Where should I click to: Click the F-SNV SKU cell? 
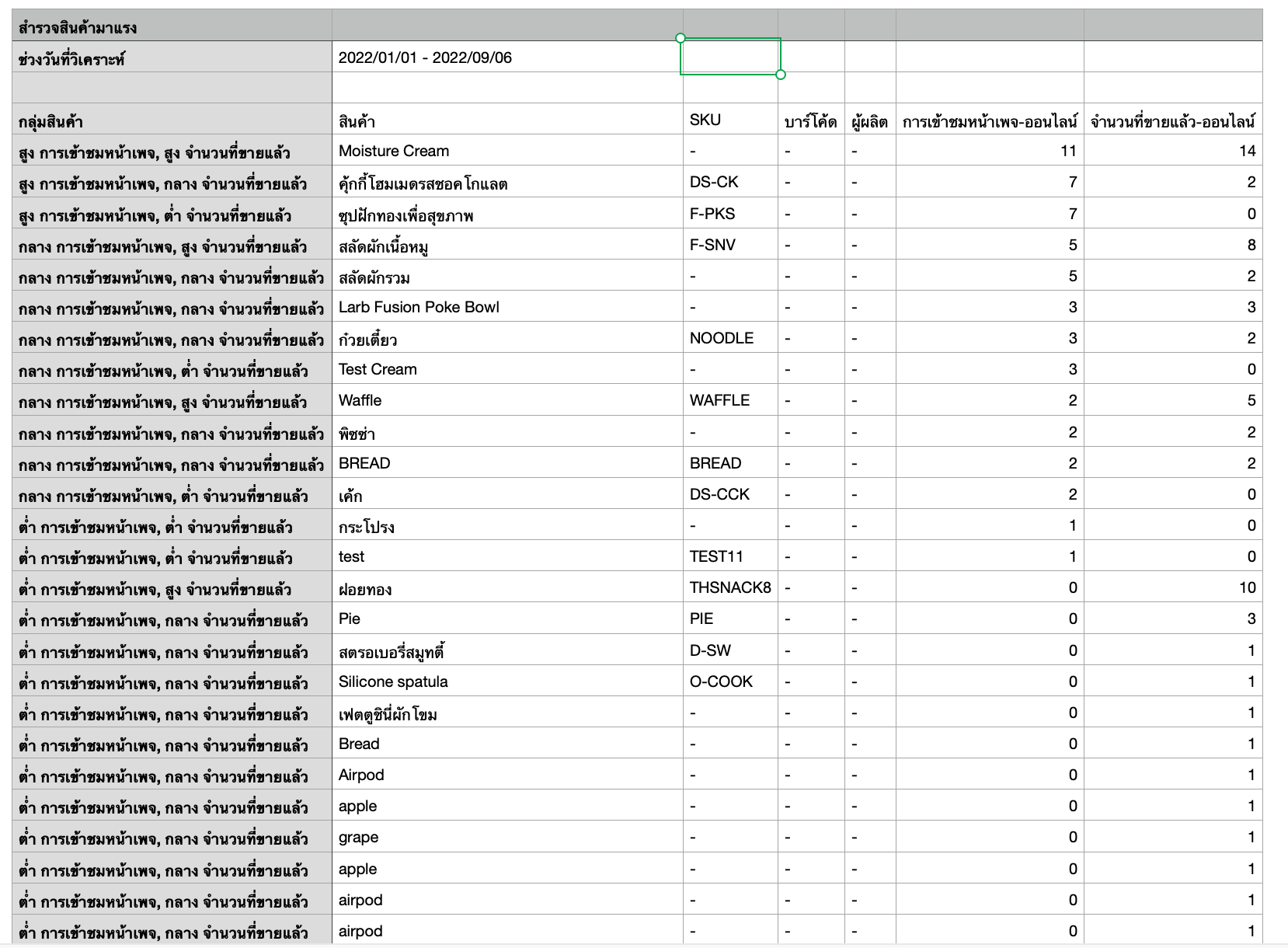click(731, 245)
